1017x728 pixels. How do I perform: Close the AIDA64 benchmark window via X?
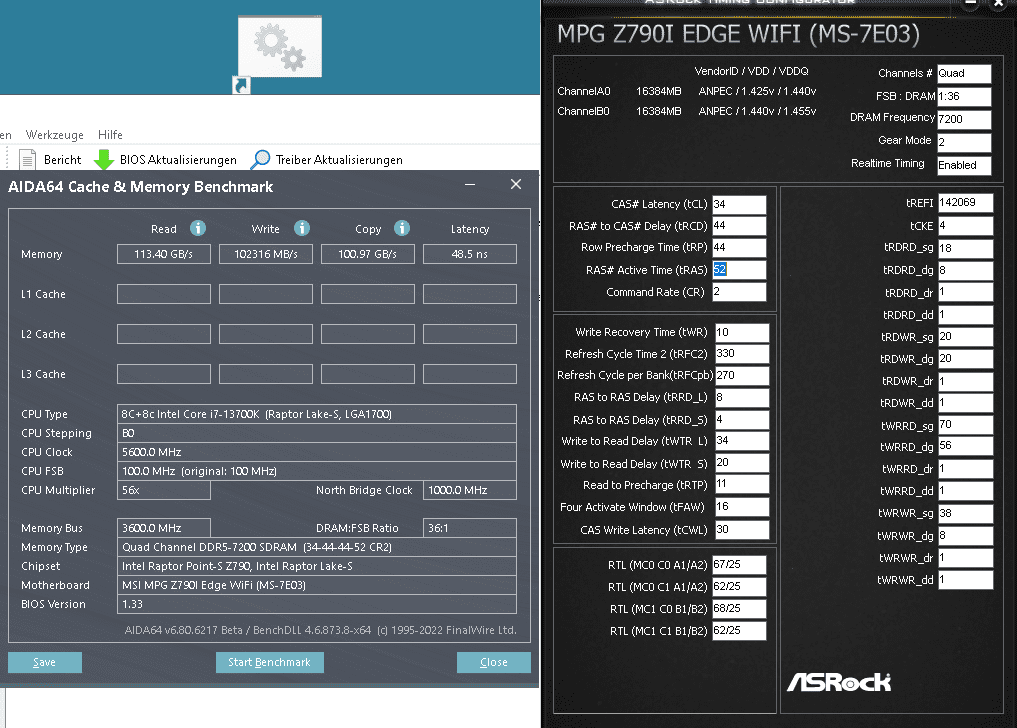[x=516, y=184]
